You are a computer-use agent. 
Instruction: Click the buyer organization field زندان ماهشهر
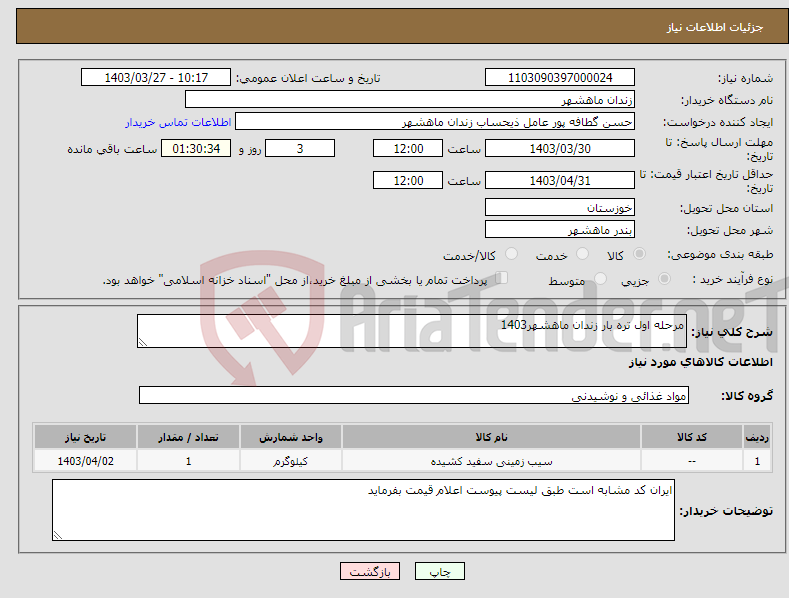410,99
